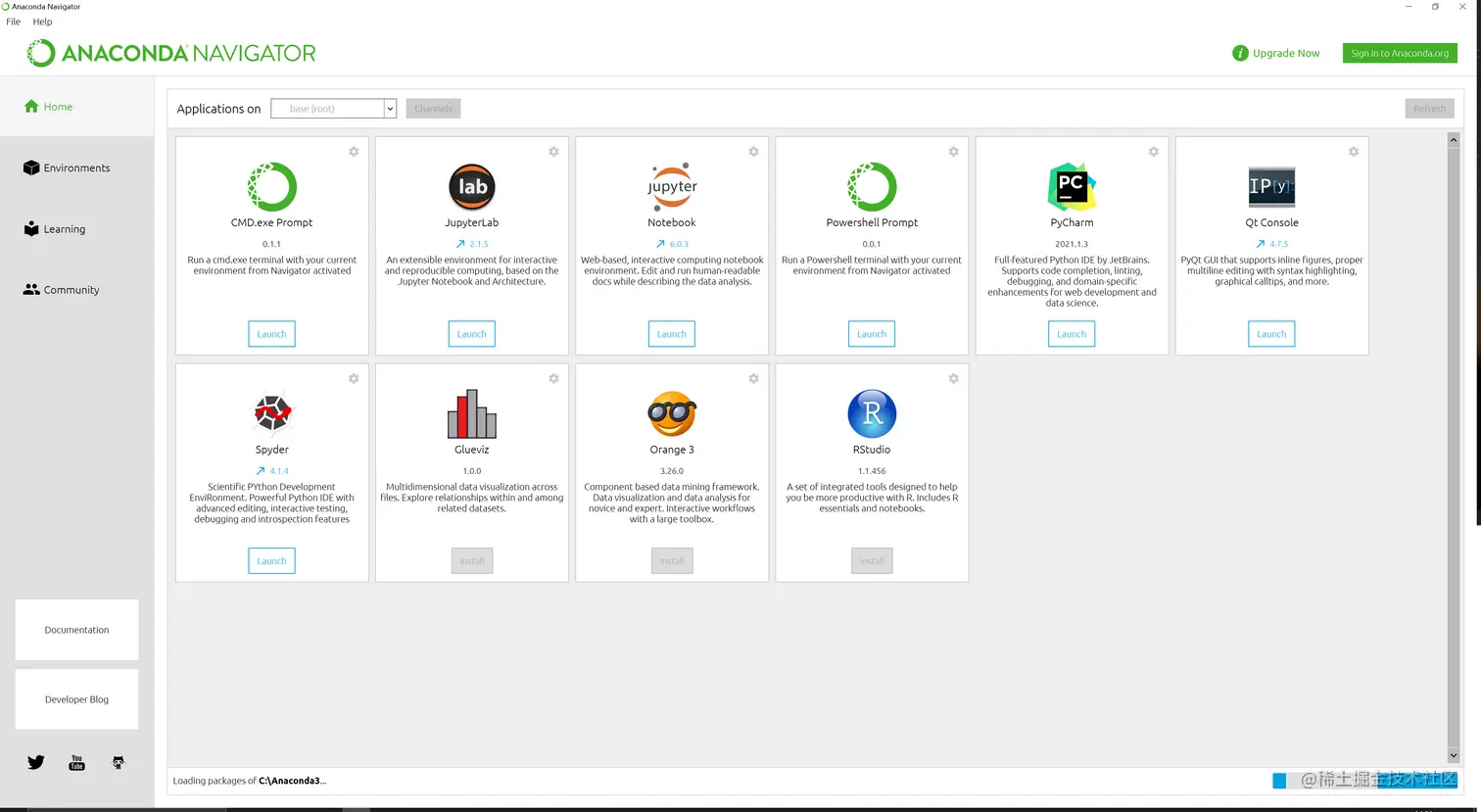Click the JupyterLab update arrow version 2.1.5

coord(472,244)
